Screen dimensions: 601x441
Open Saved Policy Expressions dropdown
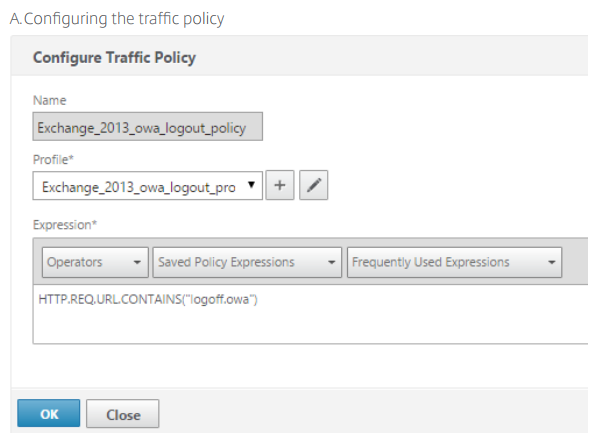point(246,262)
